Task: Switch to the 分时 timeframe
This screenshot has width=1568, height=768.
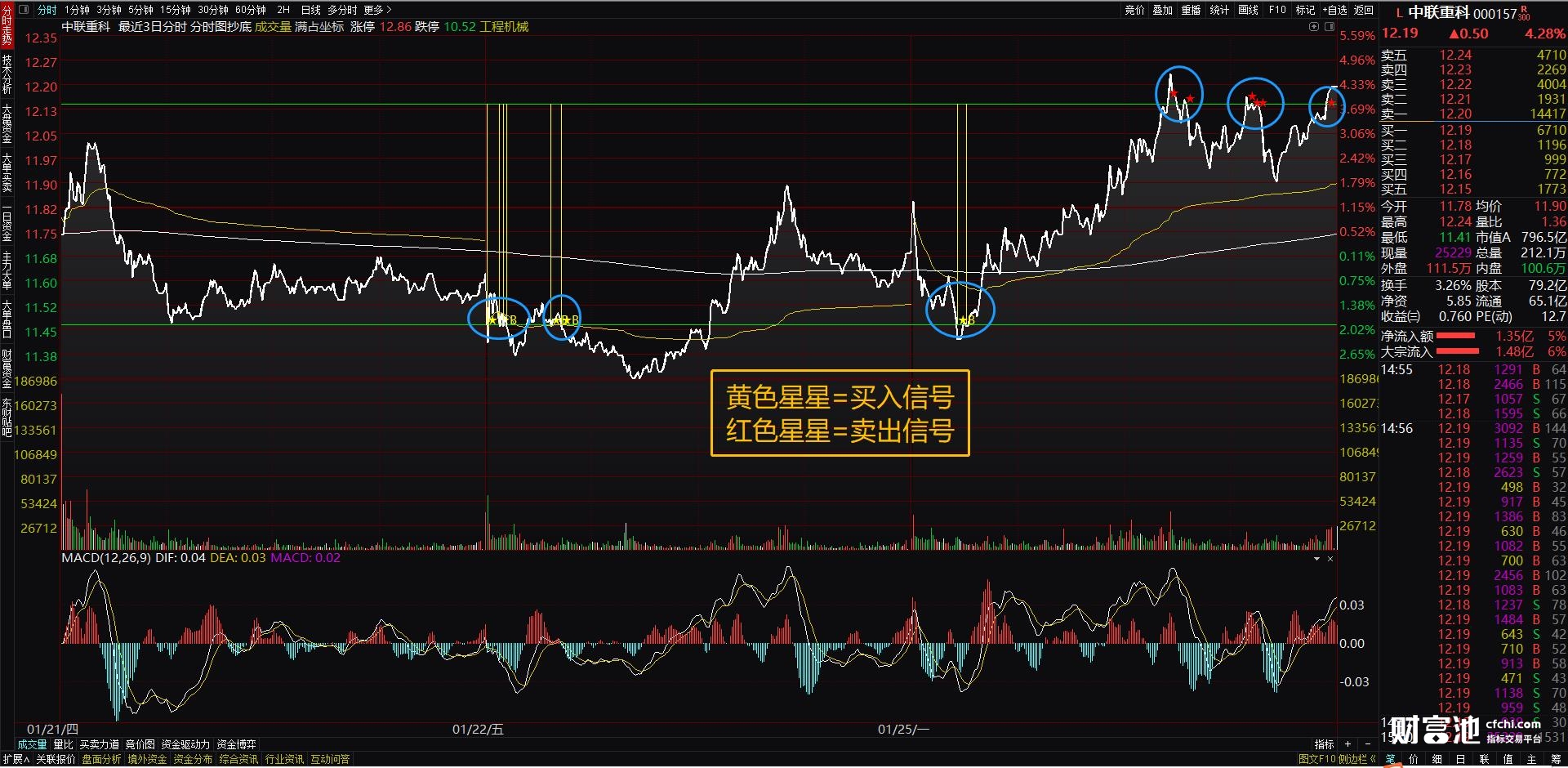Action: click(x=47, y=10)
